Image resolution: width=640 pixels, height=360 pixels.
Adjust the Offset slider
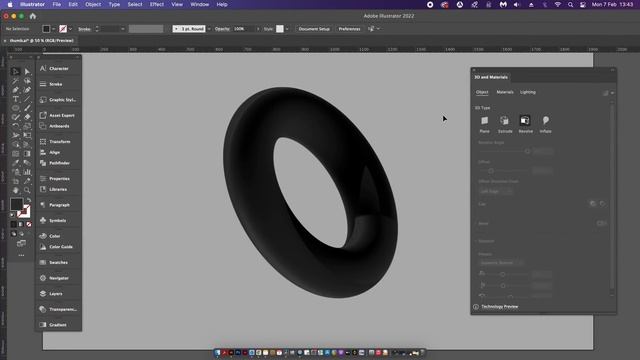point(491,171)
